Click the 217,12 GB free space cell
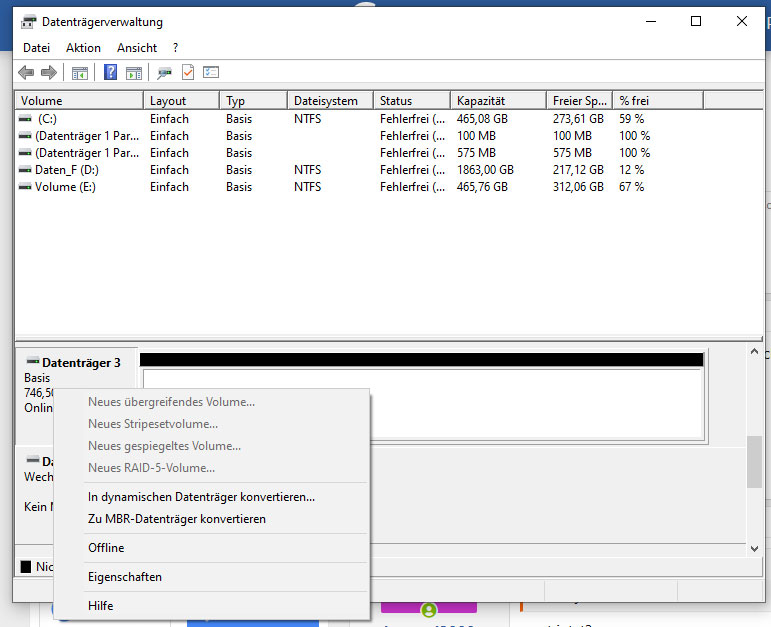771x627 pixels. pos(578,170)
